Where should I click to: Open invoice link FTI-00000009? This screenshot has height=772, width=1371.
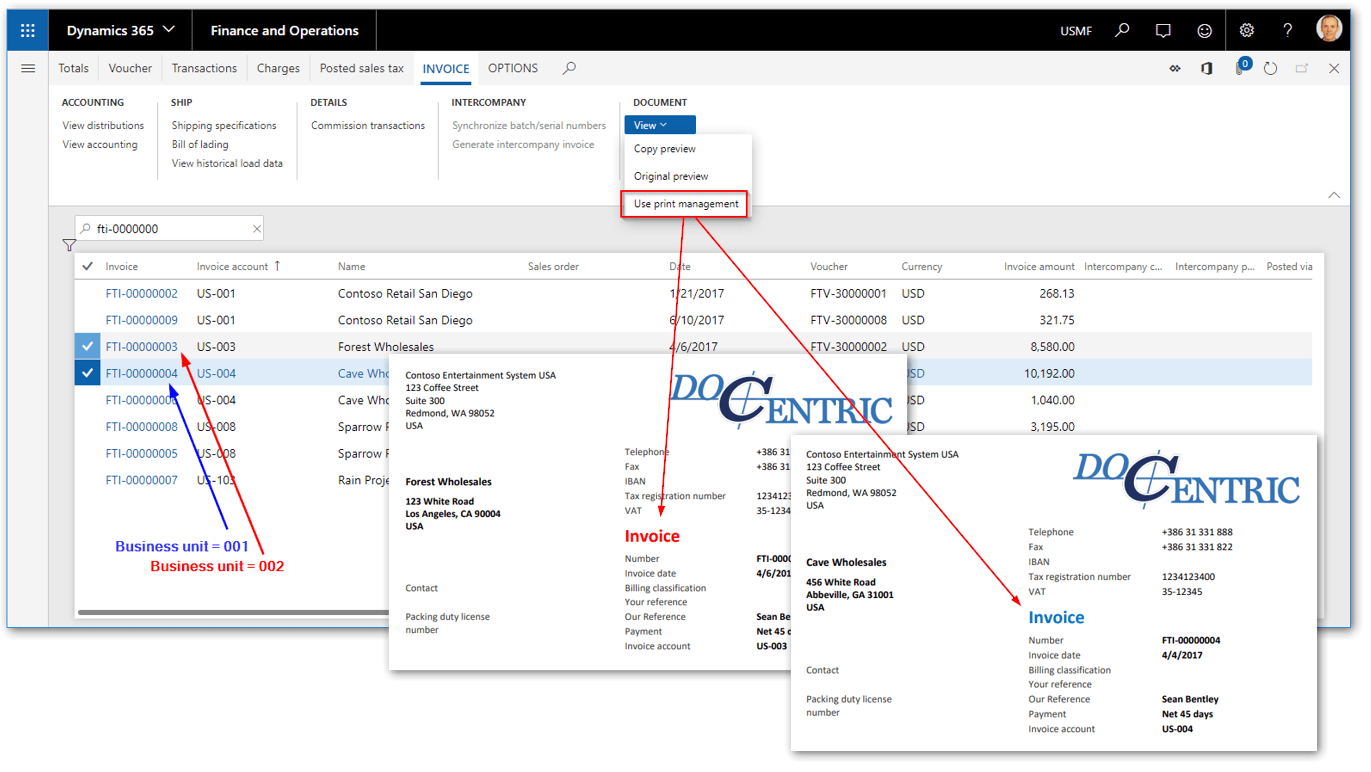coord(142,320)
